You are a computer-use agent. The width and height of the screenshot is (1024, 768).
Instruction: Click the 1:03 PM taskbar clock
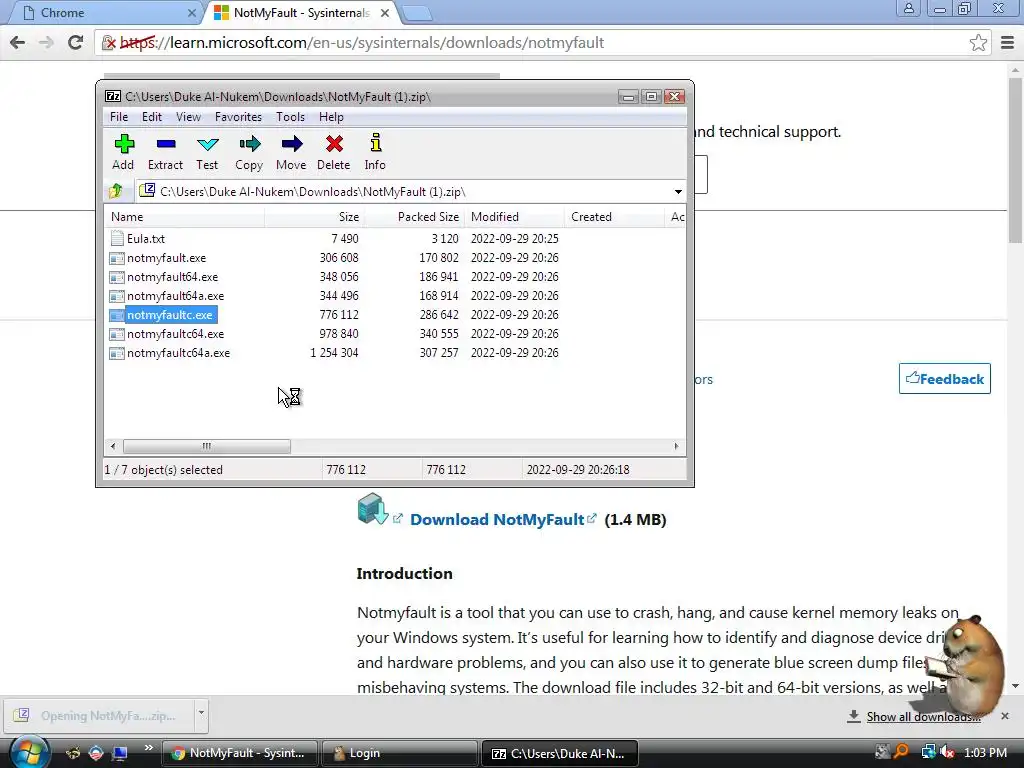pyautogui.click(x=985, y=752)
